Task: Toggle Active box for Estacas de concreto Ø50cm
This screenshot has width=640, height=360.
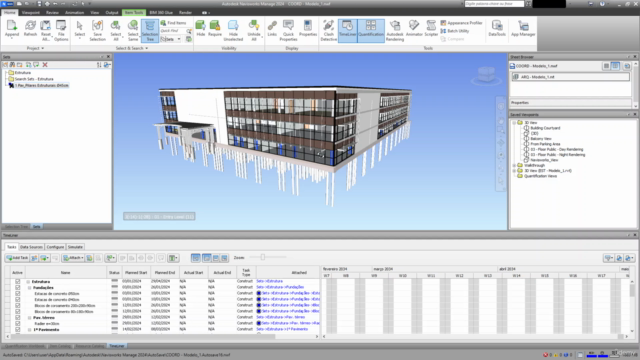Action: [18, 293]
